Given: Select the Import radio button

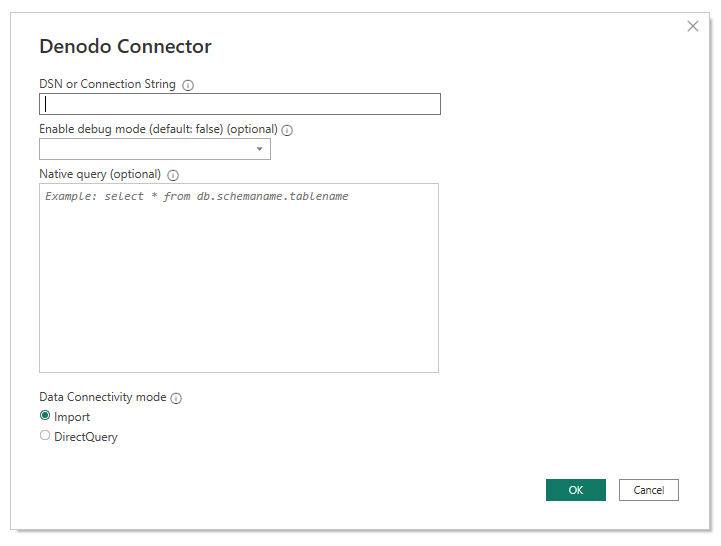Looking at the screenshot, I should click(x=45, y=416).
